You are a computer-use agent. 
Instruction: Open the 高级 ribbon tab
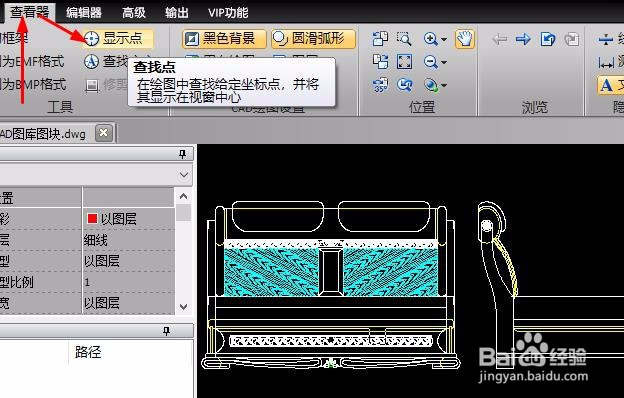134,13
